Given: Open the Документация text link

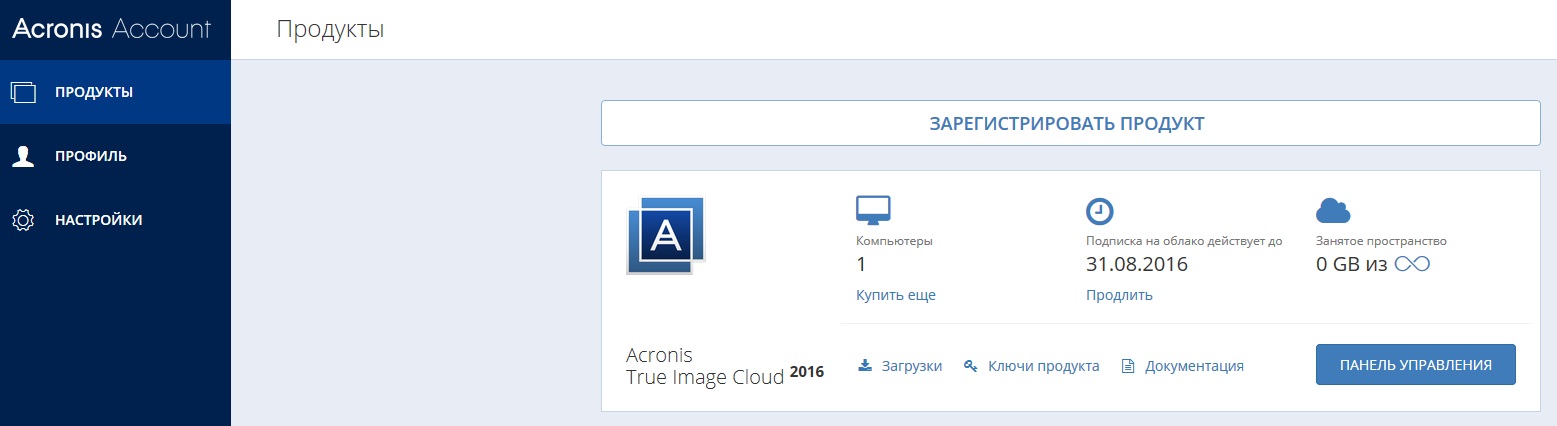Looking at the screenshot, I should click(x=1194, y=366).
